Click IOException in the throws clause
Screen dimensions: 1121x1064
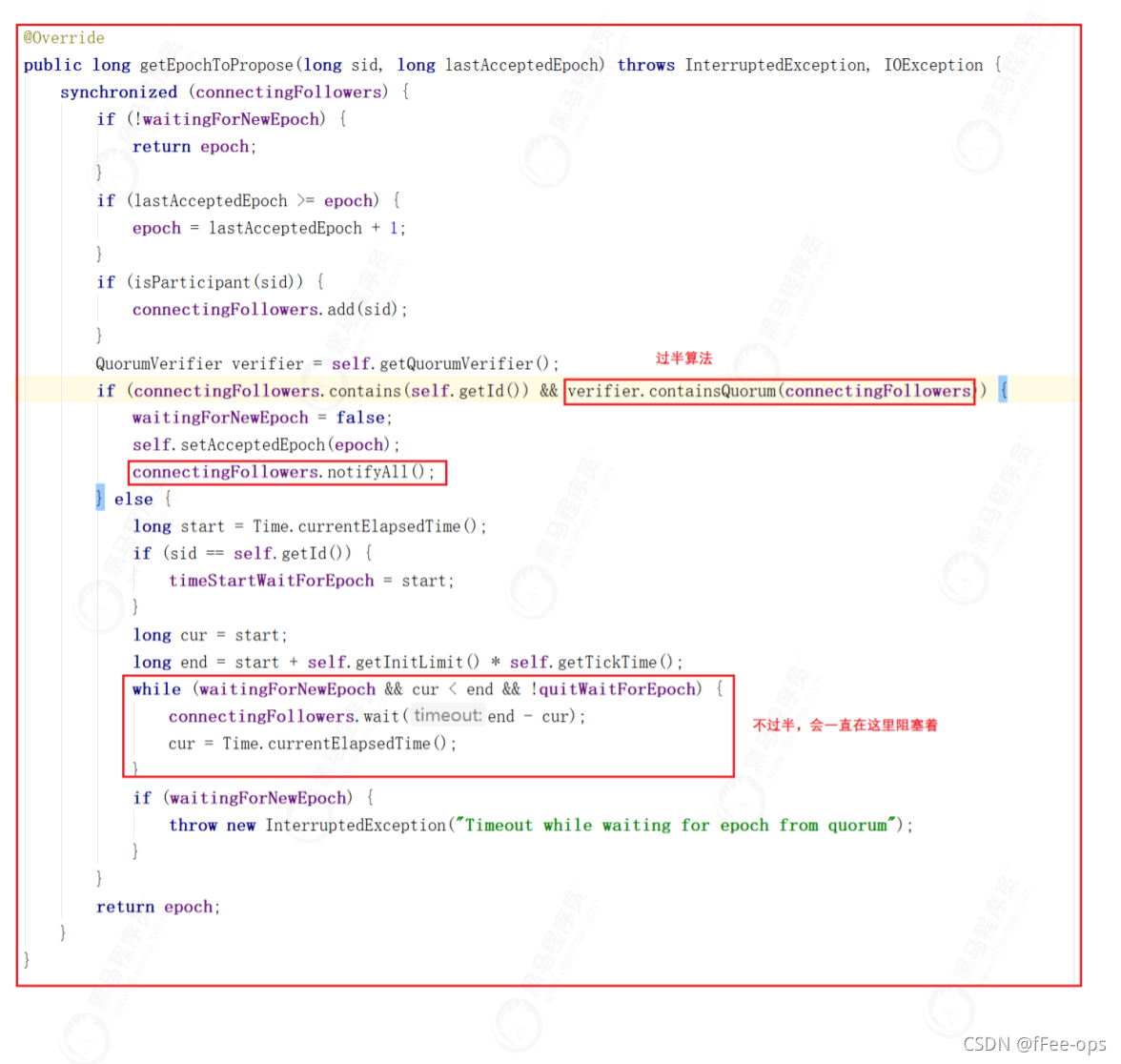pyautogui.click(x=933, y=65)
